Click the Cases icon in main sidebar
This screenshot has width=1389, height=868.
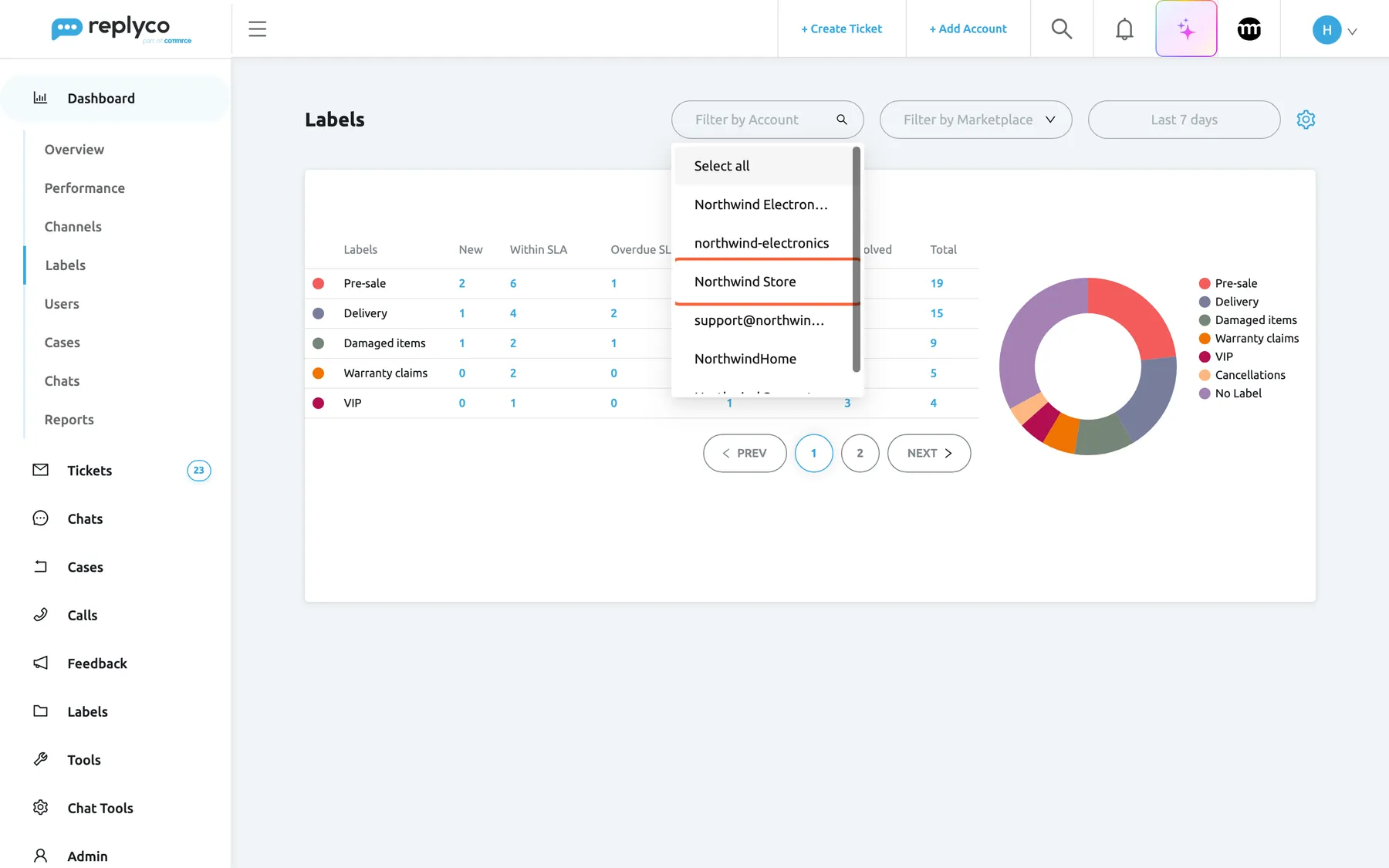coord(41,566)
